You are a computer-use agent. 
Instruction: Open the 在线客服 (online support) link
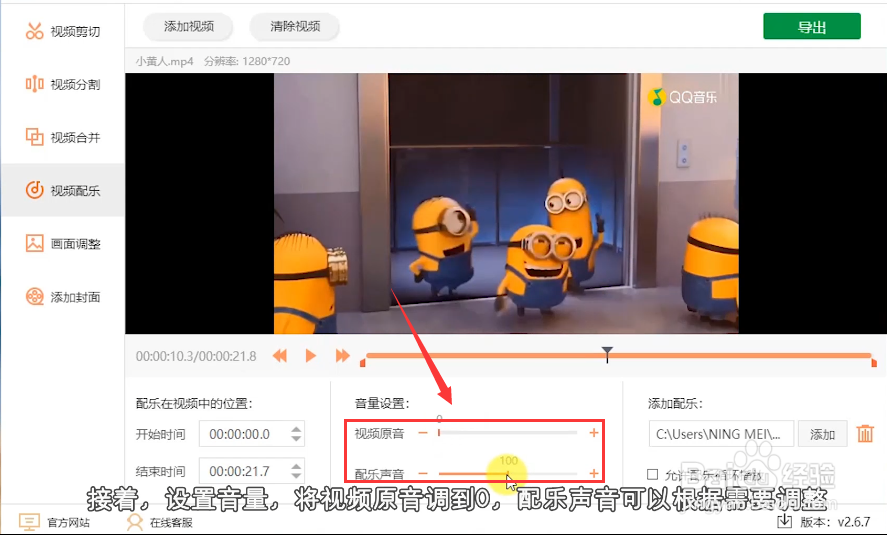[171, 523]
